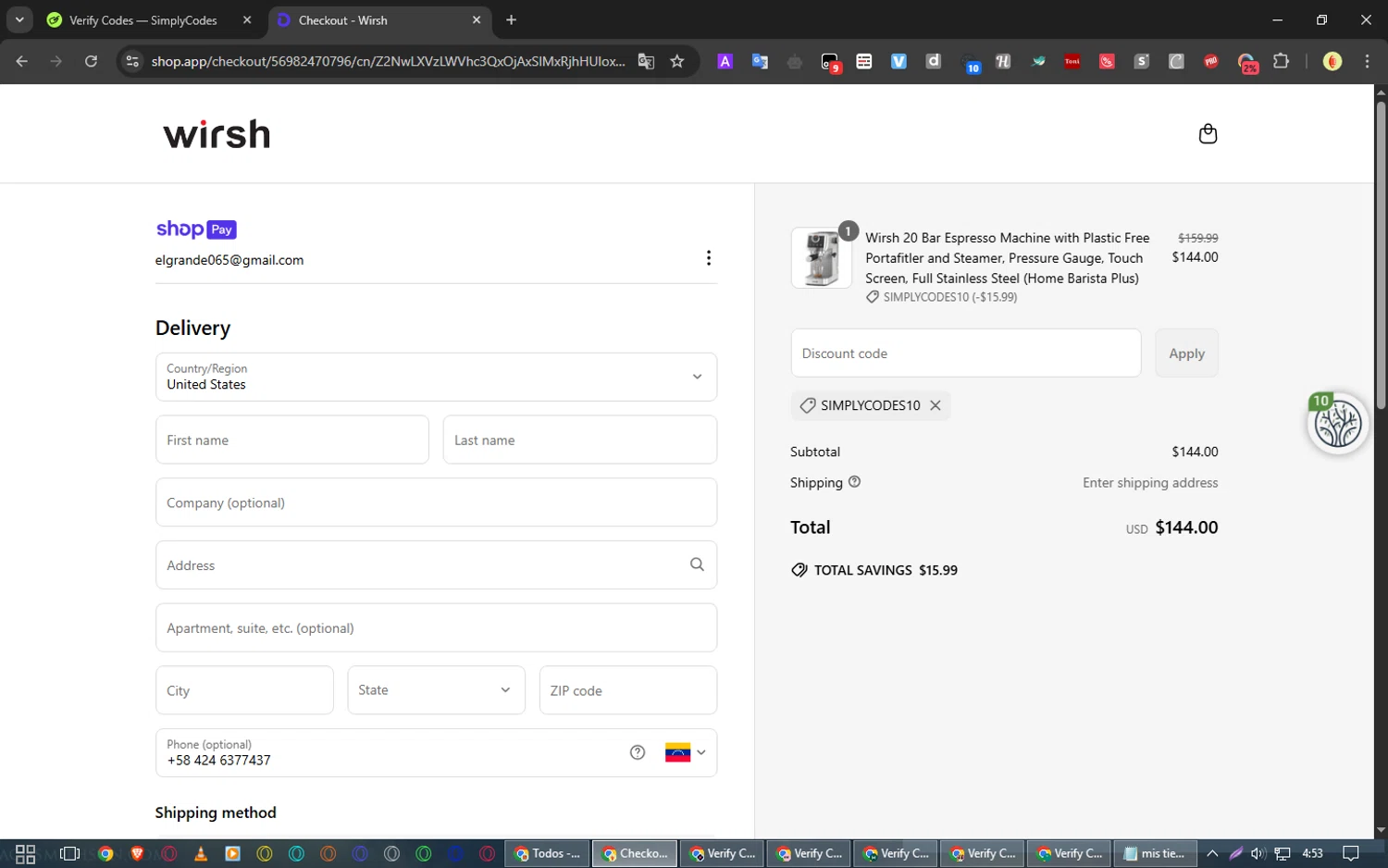The image size is (1388, 868).
Task: Open Shop Pay account options menu
Action: click(709, 258)
